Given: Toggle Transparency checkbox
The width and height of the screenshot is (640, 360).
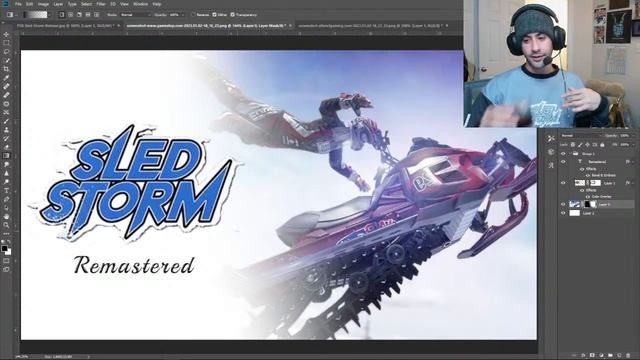Looking at the screenshot, I should click(x=232, y=15).
